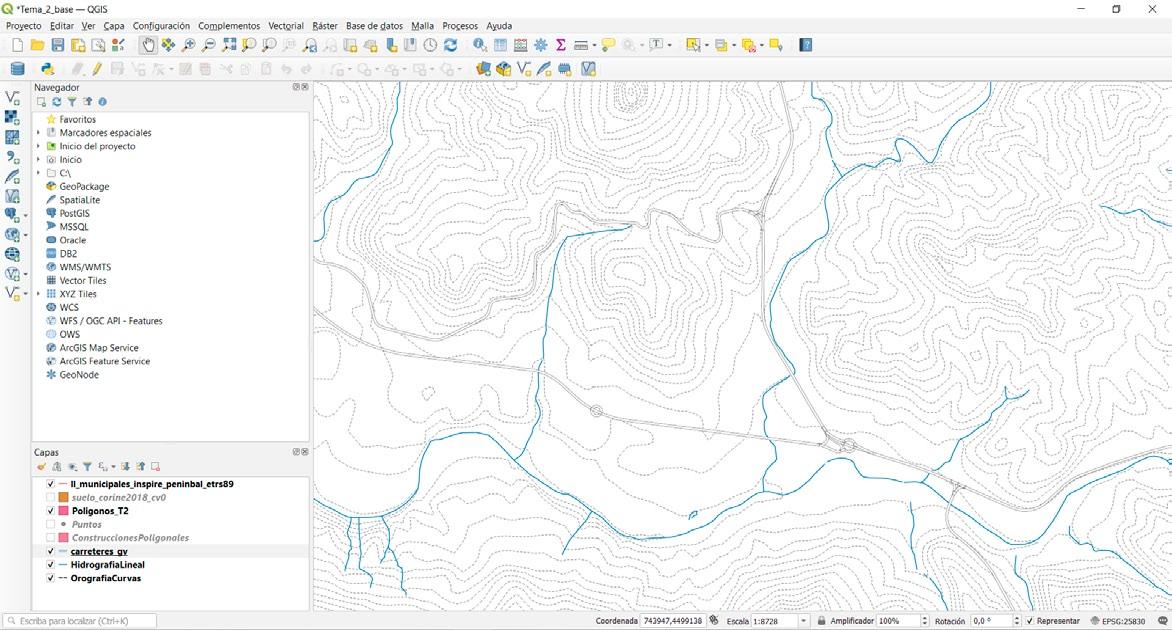The height and width of the screenshot is (630, 1172).
Task: Select the PostGIS entry in Navegador
Action: point(74,214)
